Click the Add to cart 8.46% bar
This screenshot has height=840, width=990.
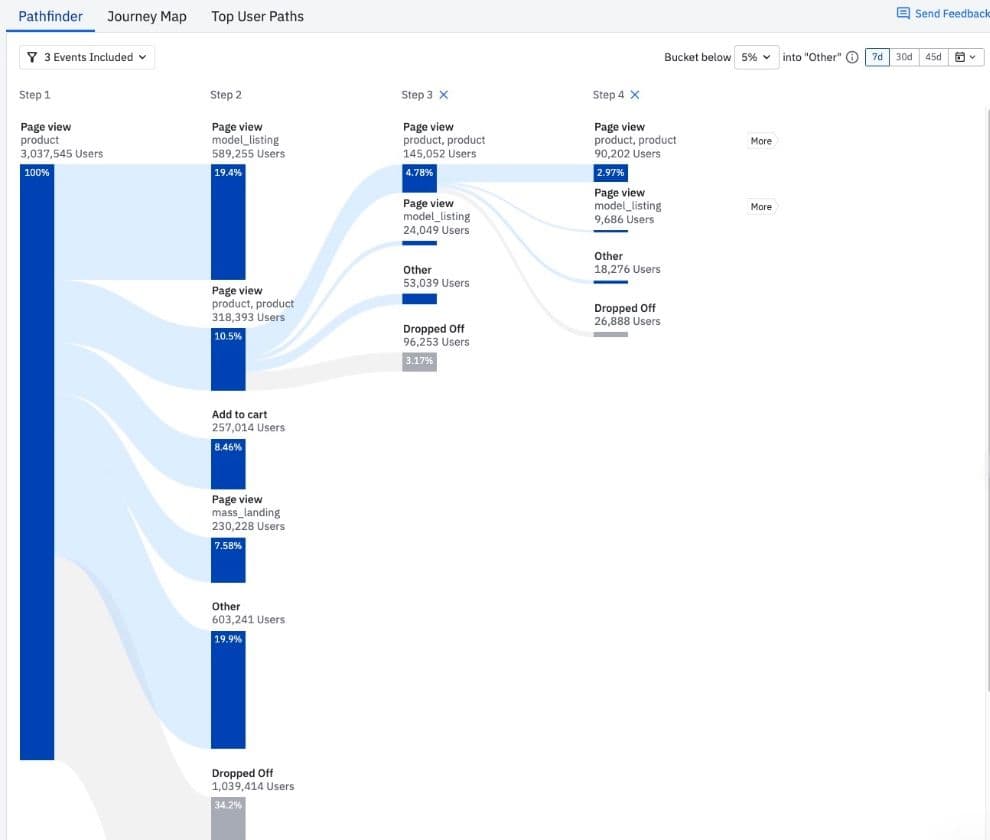pos(228,463)
